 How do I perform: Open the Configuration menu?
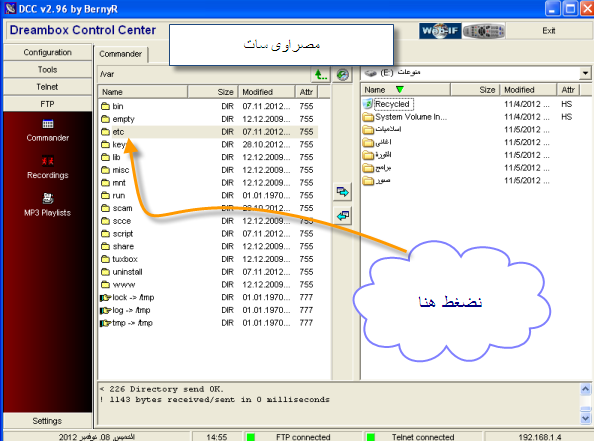tap(48, 52)
